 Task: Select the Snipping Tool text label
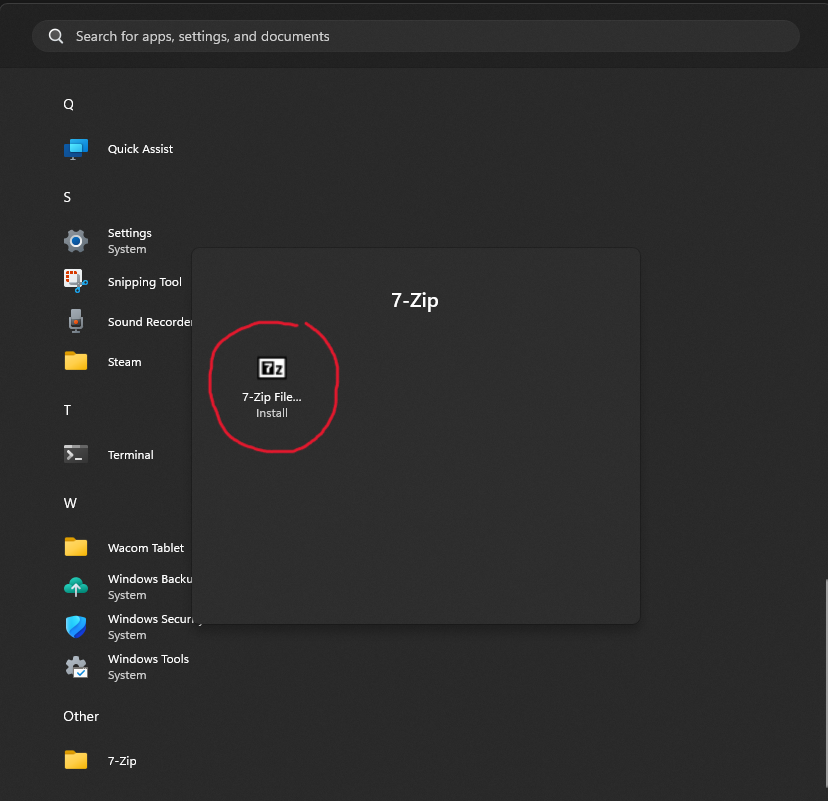(x=145, y=282)
